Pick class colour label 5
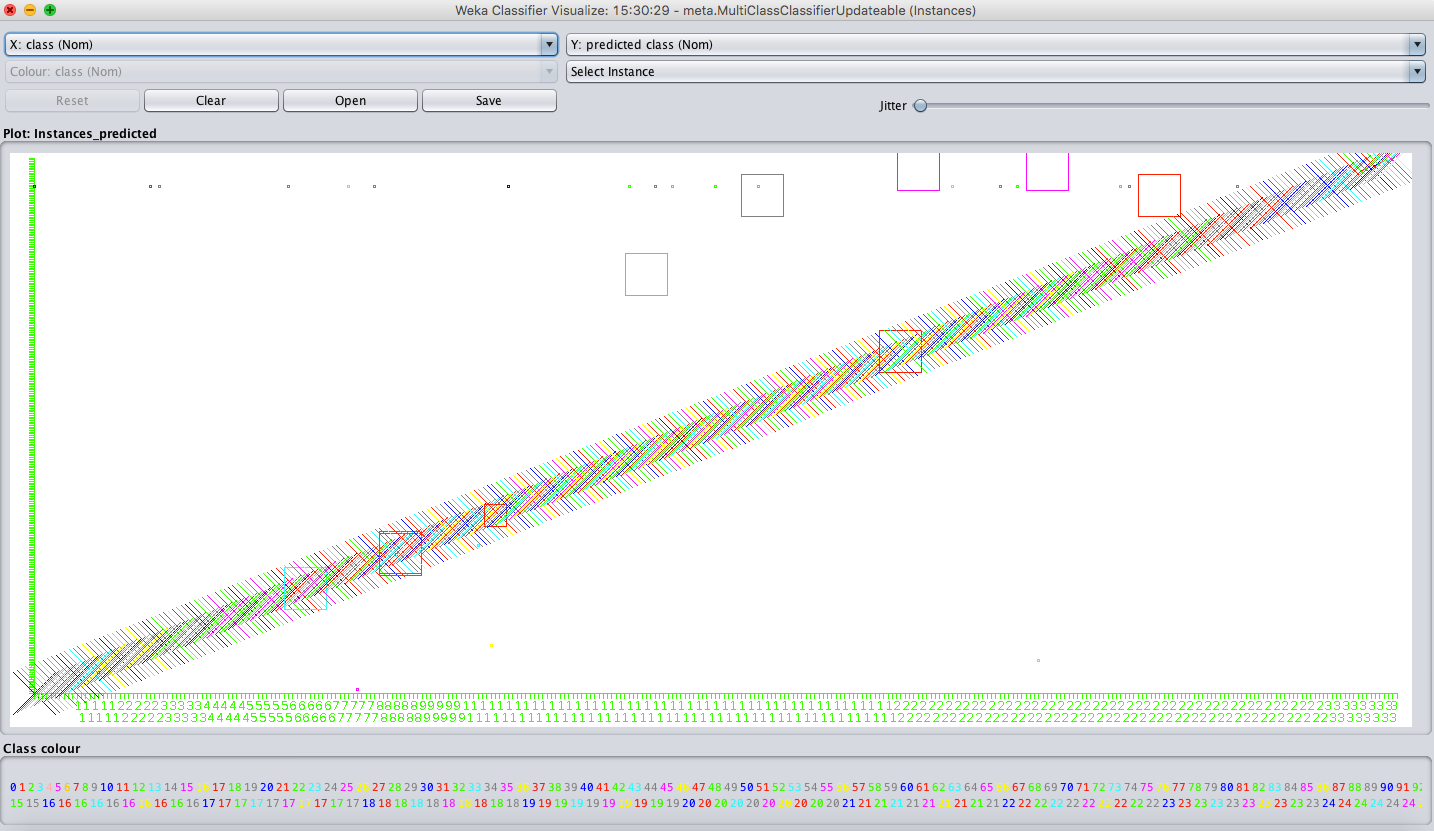The width and height of the screenshot is (1434, 831). pyautogui.click(x=59, y=787)
